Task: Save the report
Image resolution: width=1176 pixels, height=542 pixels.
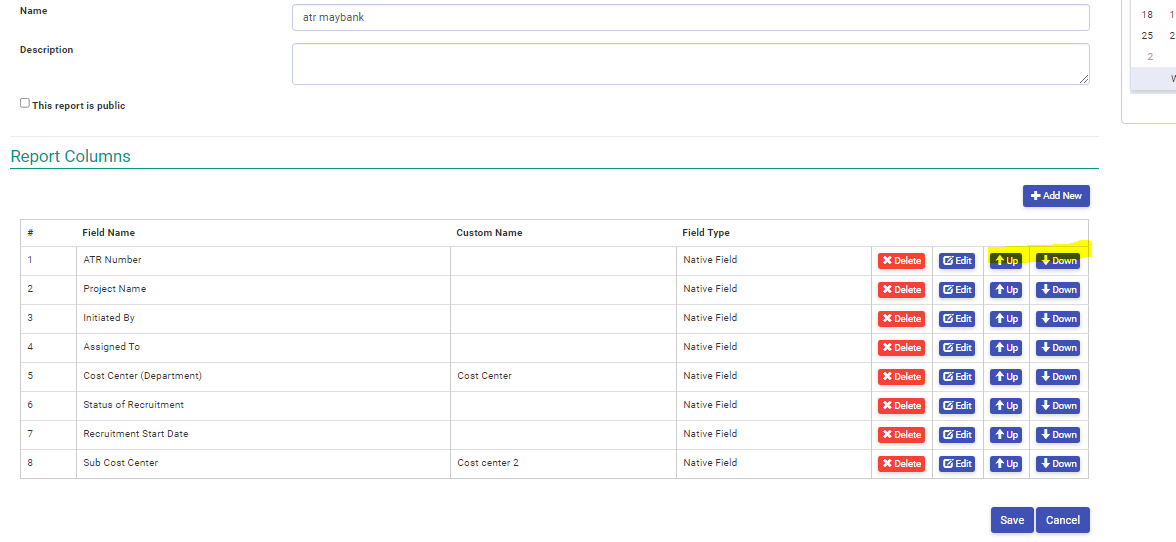Action: [x=1012, y=520]
